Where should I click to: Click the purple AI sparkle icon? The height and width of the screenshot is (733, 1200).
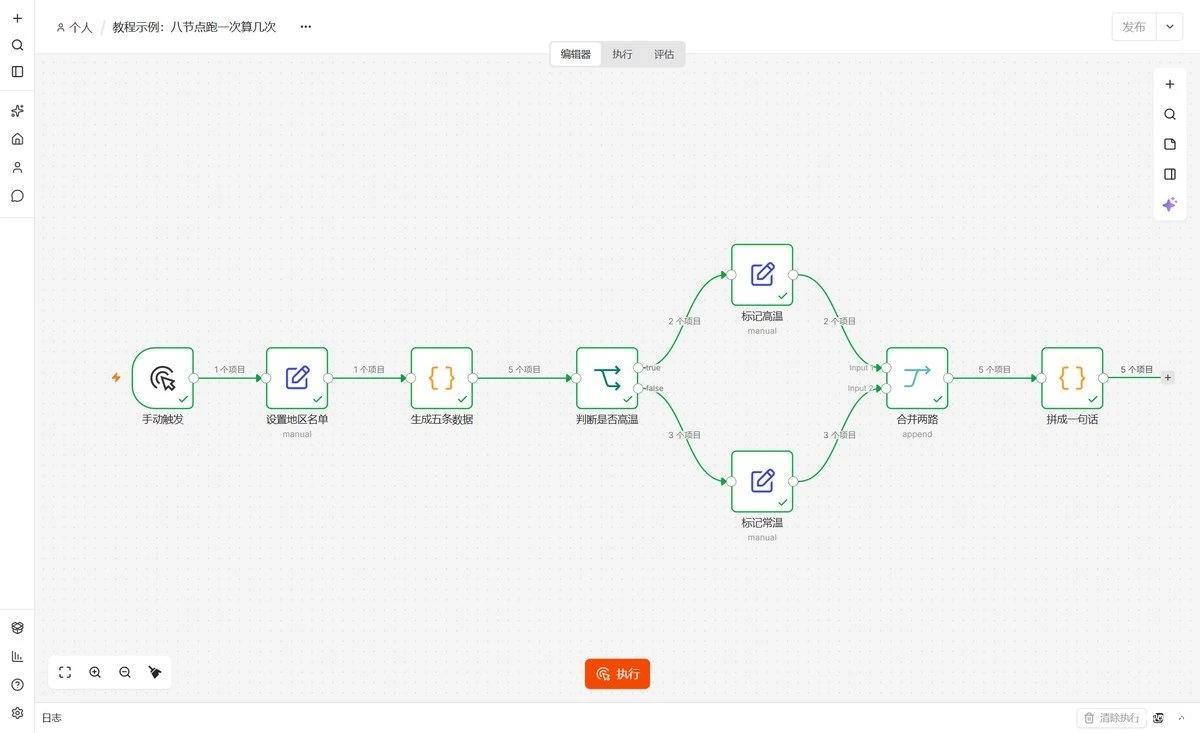(x=1169, y=204)
